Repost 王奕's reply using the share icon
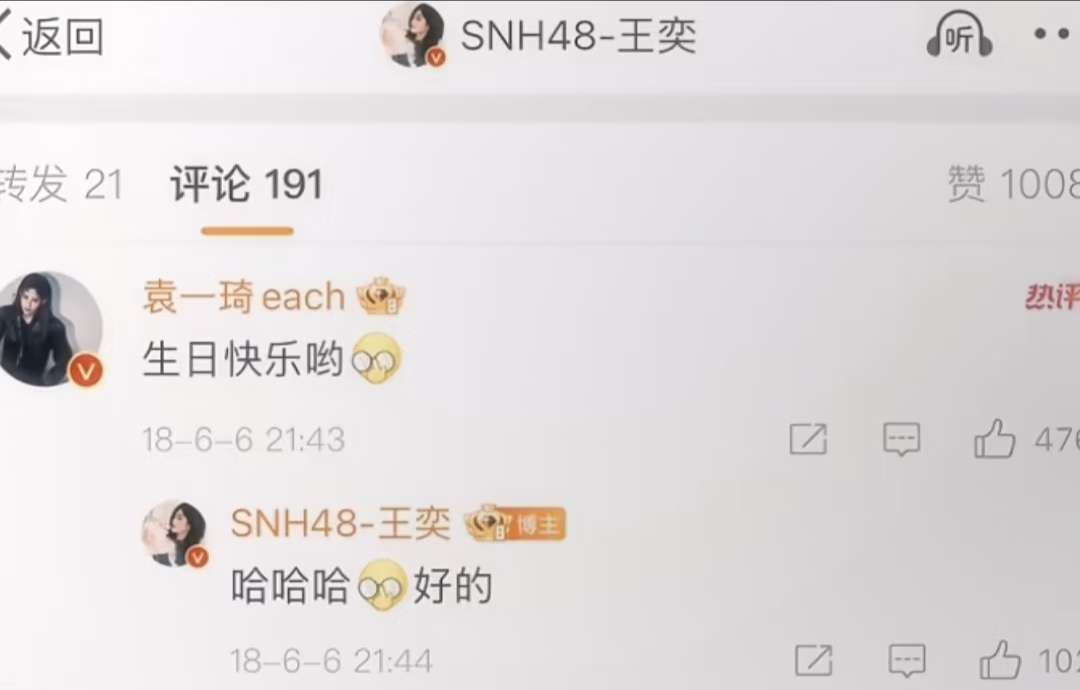The width and height of the screenshot is (1080, 690). pyautogui.click(x=813, y=660)
